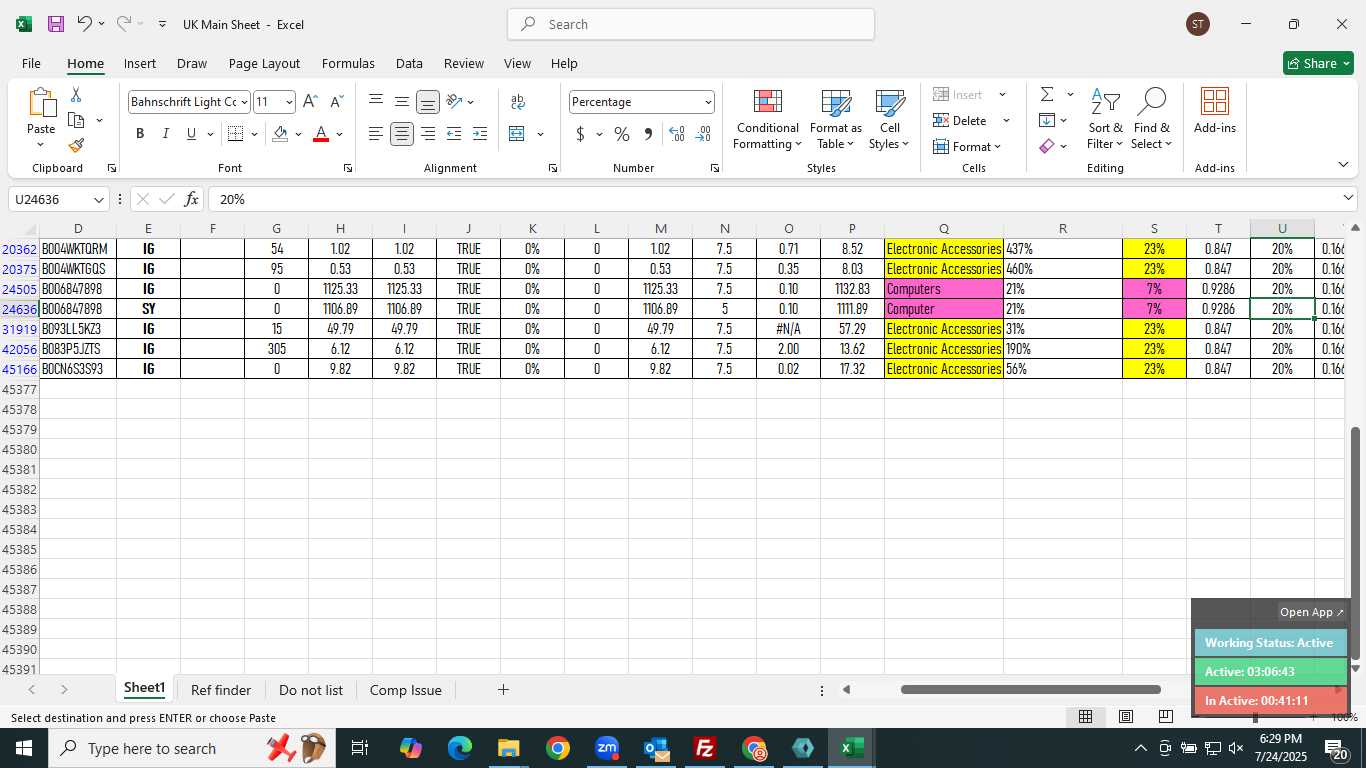Cut the selection with the scissors icon
Viewport: 1366px width, 768px height.
[x=76, y=95]
